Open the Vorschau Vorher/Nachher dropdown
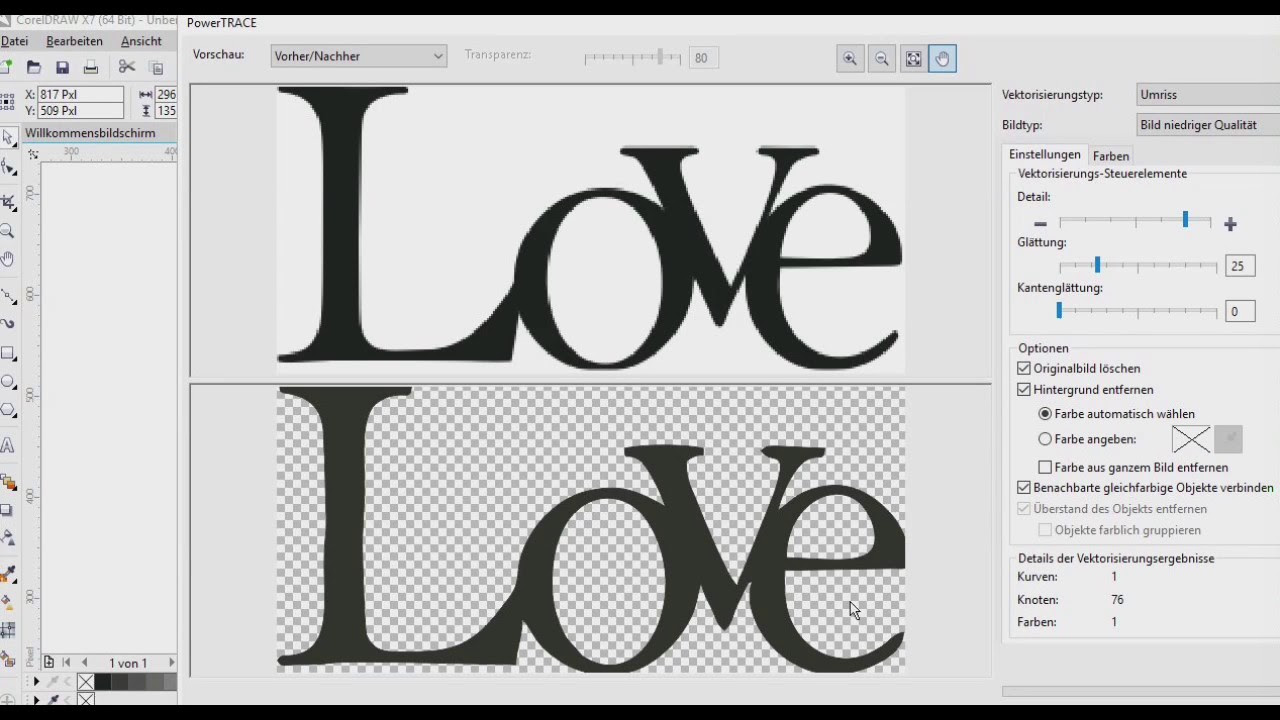The image size is (1280, 720). pos(358,56)
